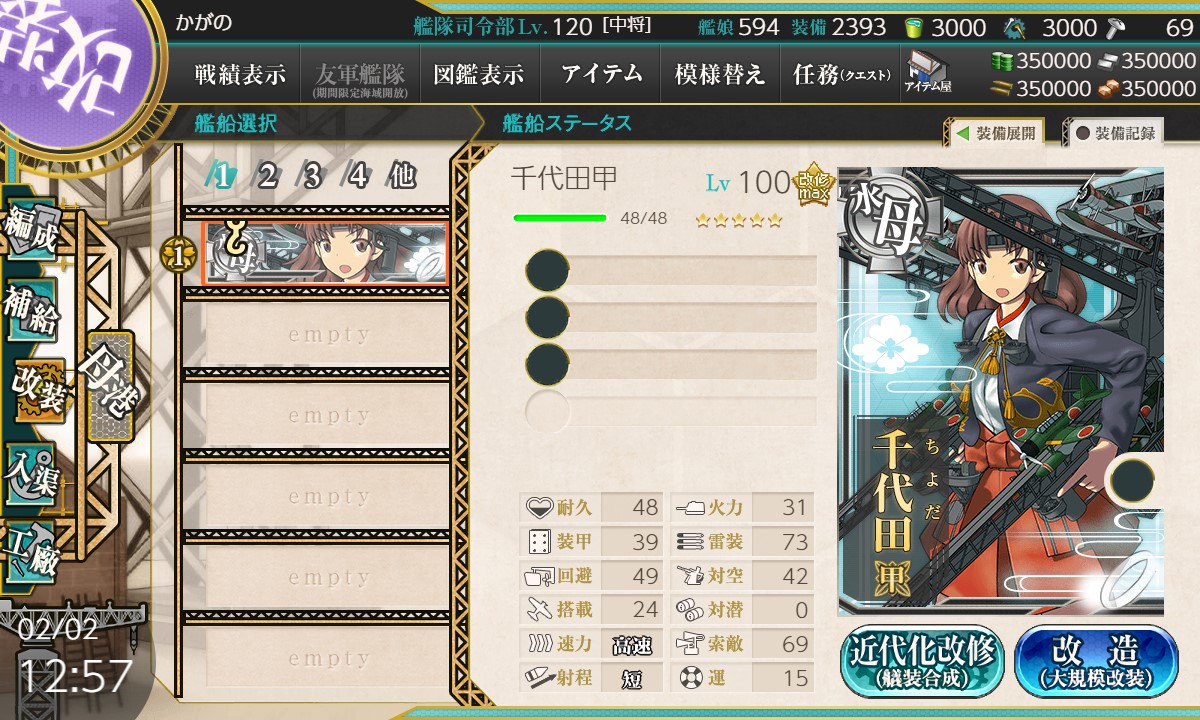Open the 補給 resupply sidebar icon

(32, 310)
